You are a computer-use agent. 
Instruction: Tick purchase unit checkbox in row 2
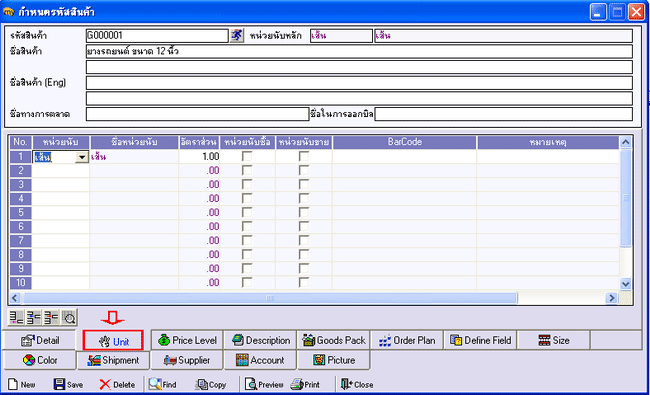247,170
